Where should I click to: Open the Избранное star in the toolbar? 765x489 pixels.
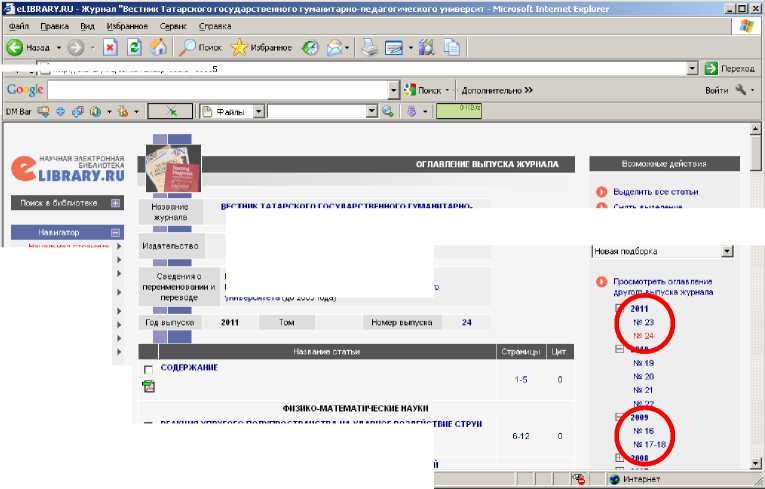coord(262,48)
